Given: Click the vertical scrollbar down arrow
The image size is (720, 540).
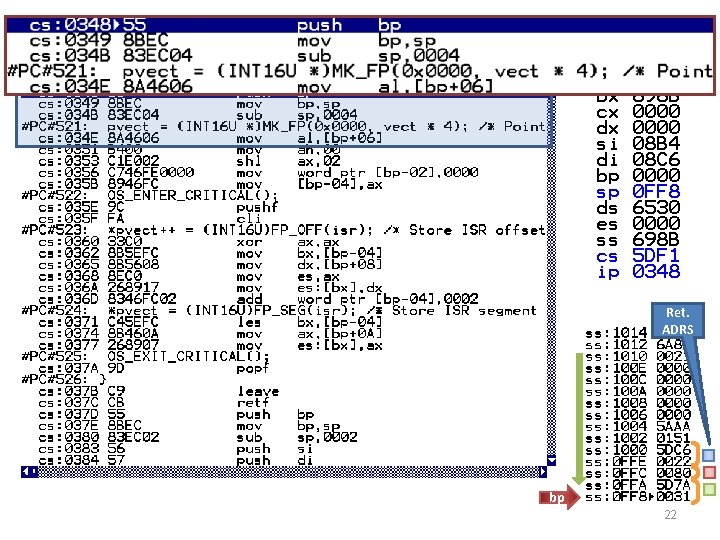Looking at the screenshot, I should (x=552, y=460).
